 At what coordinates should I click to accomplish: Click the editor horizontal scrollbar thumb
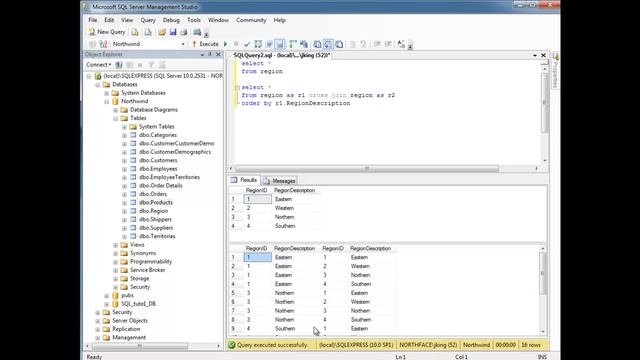pos(367,168)
